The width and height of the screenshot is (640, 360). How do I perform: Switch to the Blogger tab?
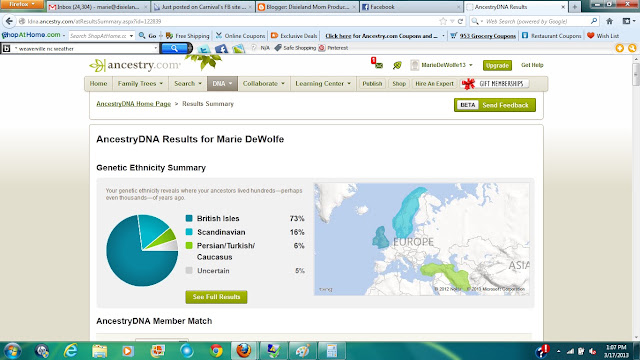point(307,7)
